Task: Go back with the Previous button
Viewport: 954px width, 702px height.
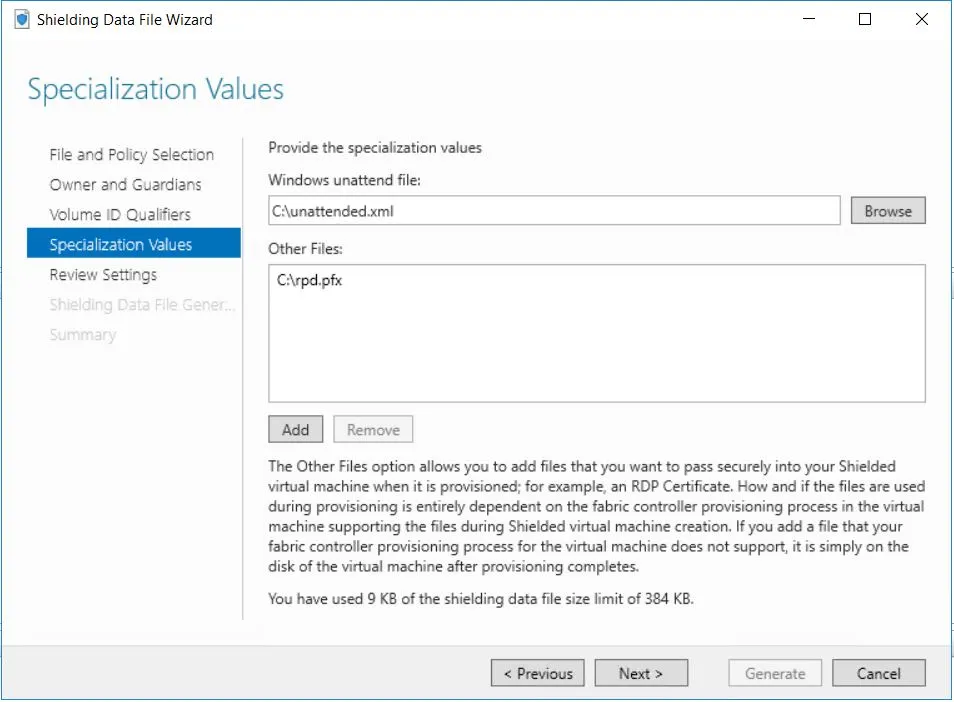Action: (x=538, y=674)
